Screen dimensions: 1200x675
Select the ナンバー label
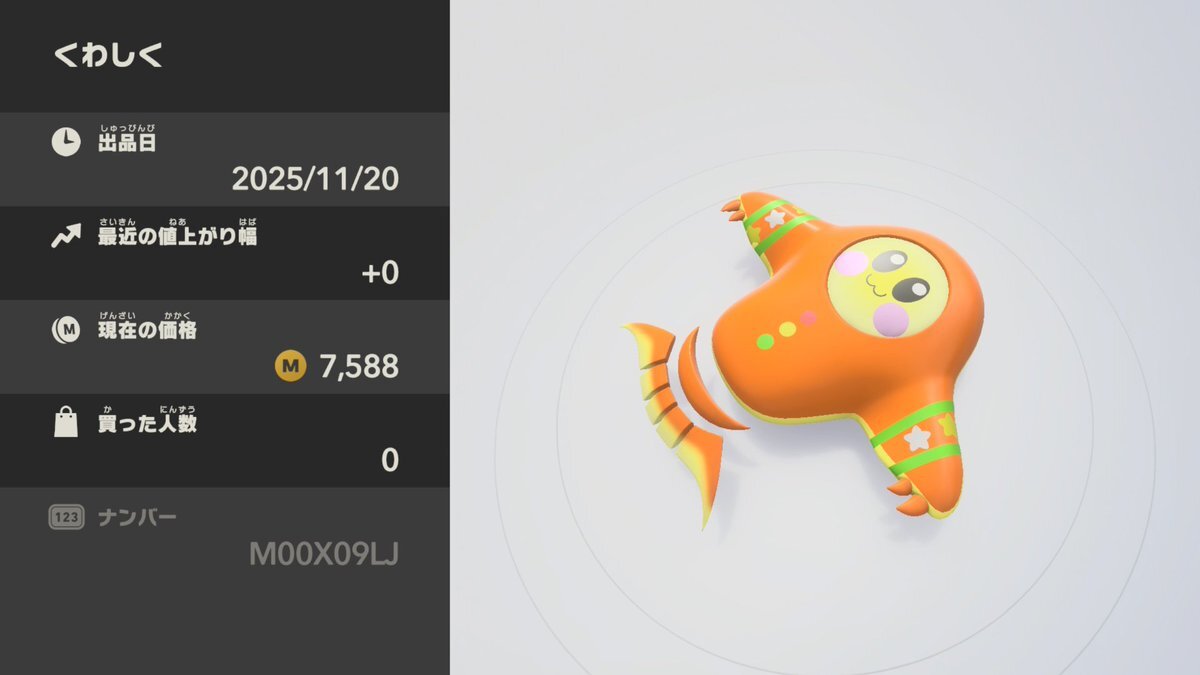(137, 517)
